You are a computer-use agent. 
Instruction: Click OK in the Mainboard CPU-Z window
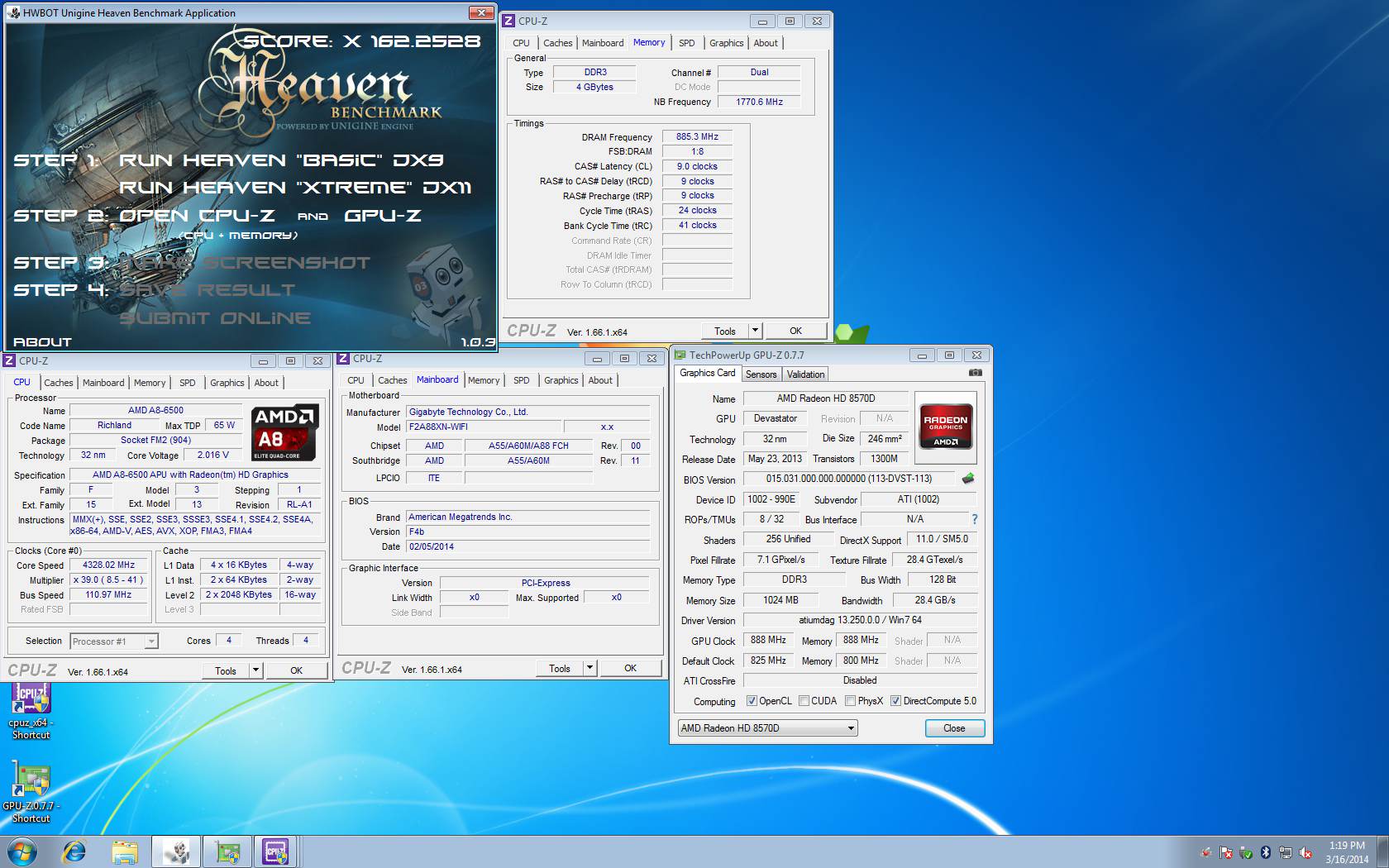coord(630,668)
